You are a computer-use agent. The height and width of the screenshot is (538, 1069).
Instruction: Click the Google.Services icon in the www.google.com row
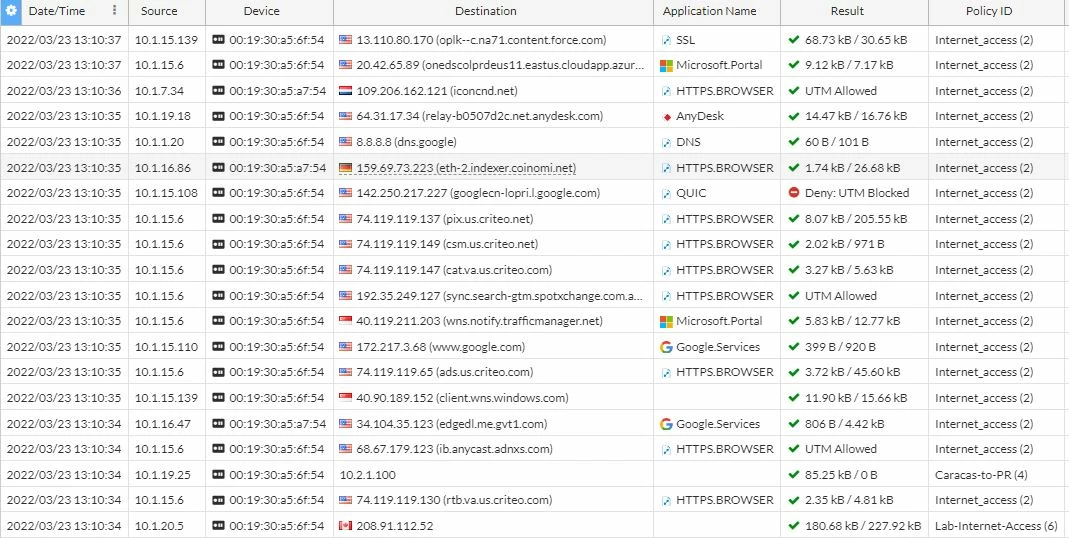click(x=667, y=347)
